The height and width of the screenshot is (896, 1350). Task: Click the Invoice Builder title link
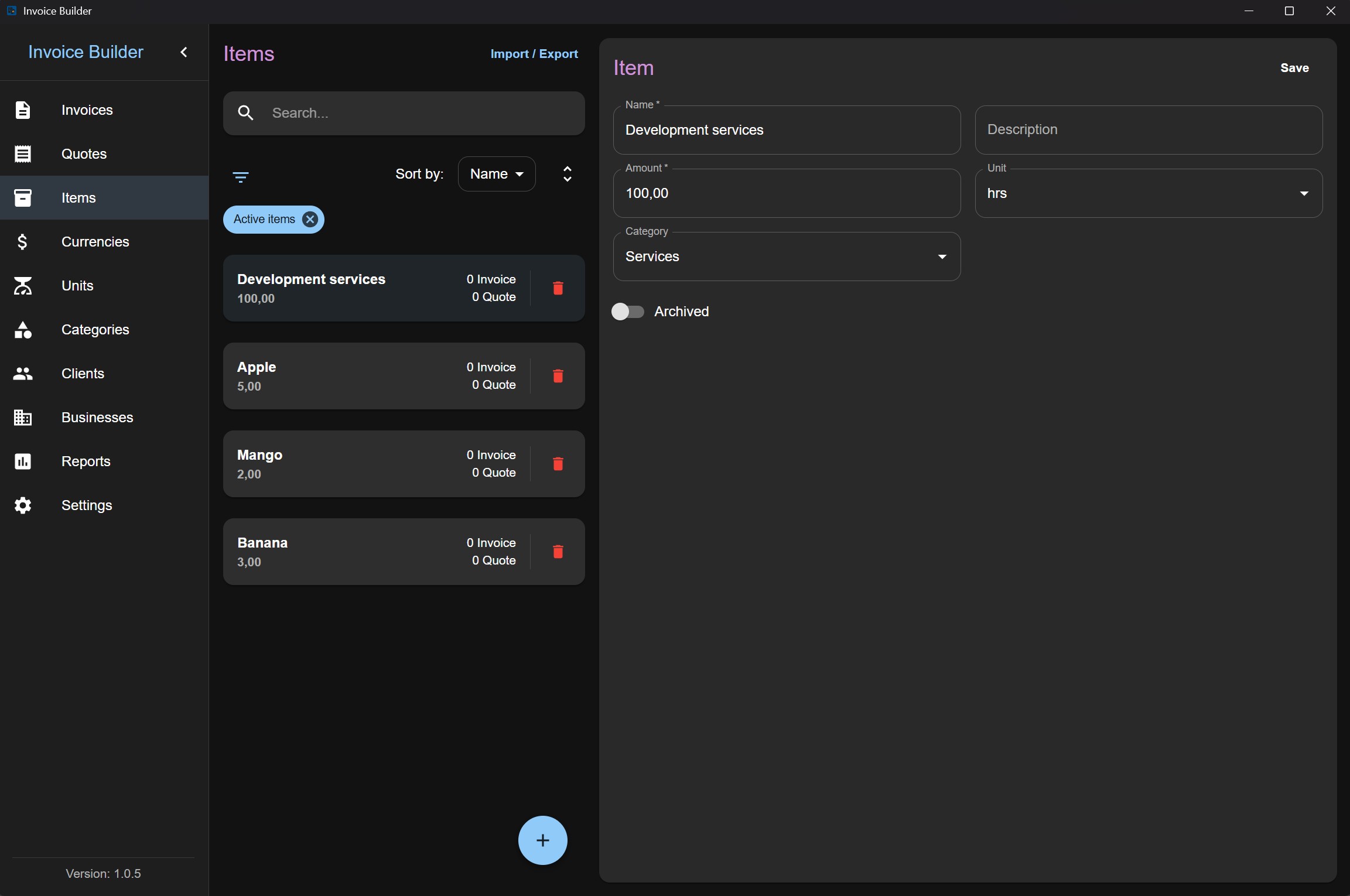(86, 52)
